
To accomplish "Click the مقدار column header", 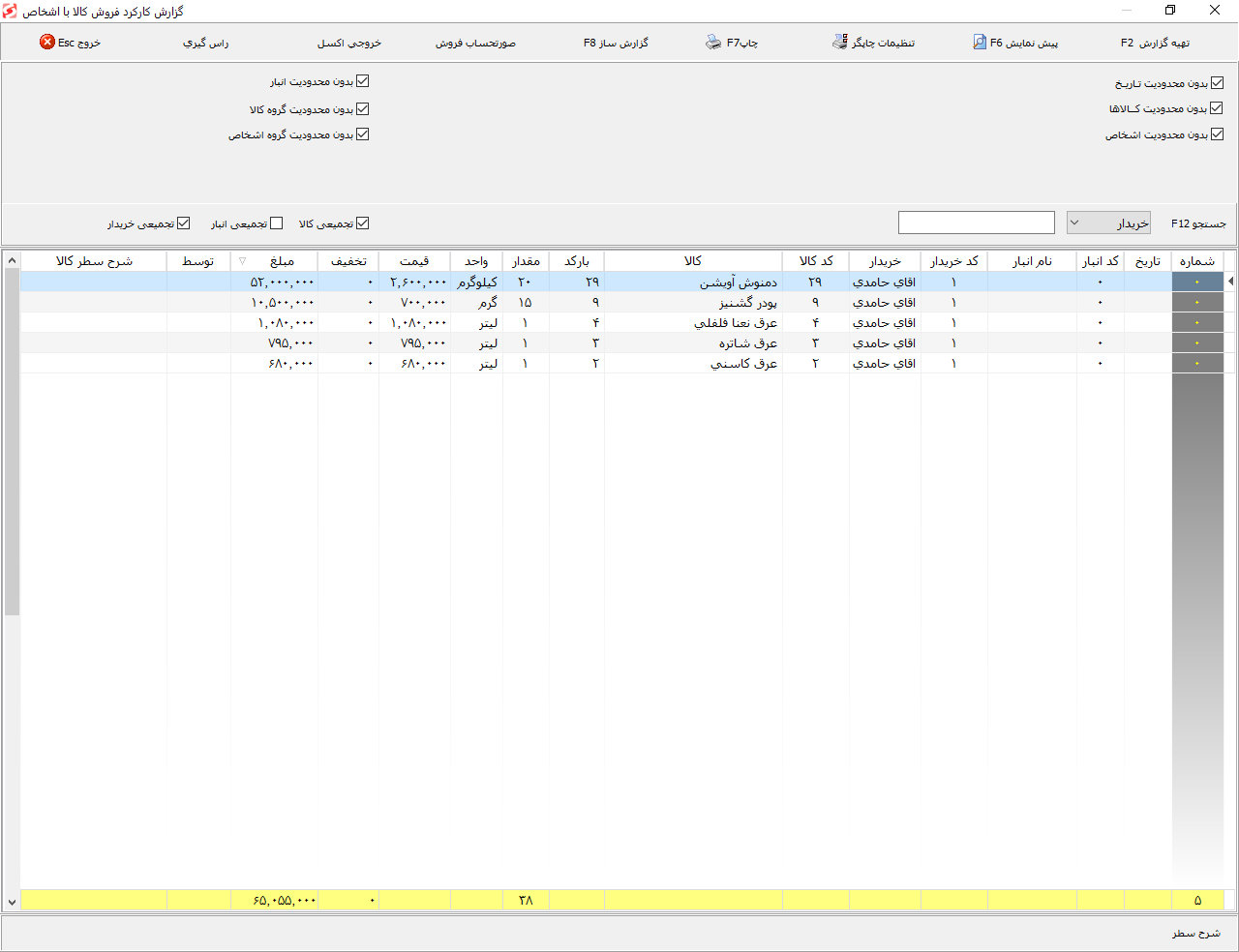I will tap(526, 261).
